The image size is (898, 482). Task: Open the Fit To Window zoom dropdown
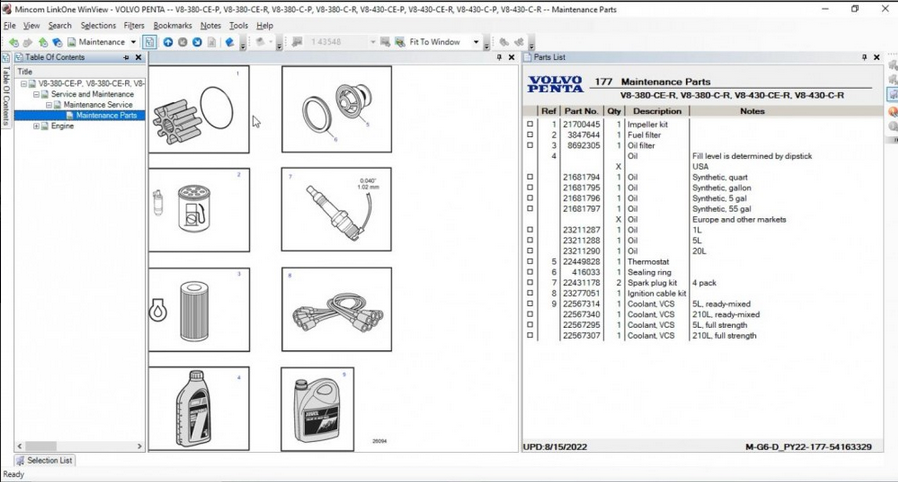(475, 42)
